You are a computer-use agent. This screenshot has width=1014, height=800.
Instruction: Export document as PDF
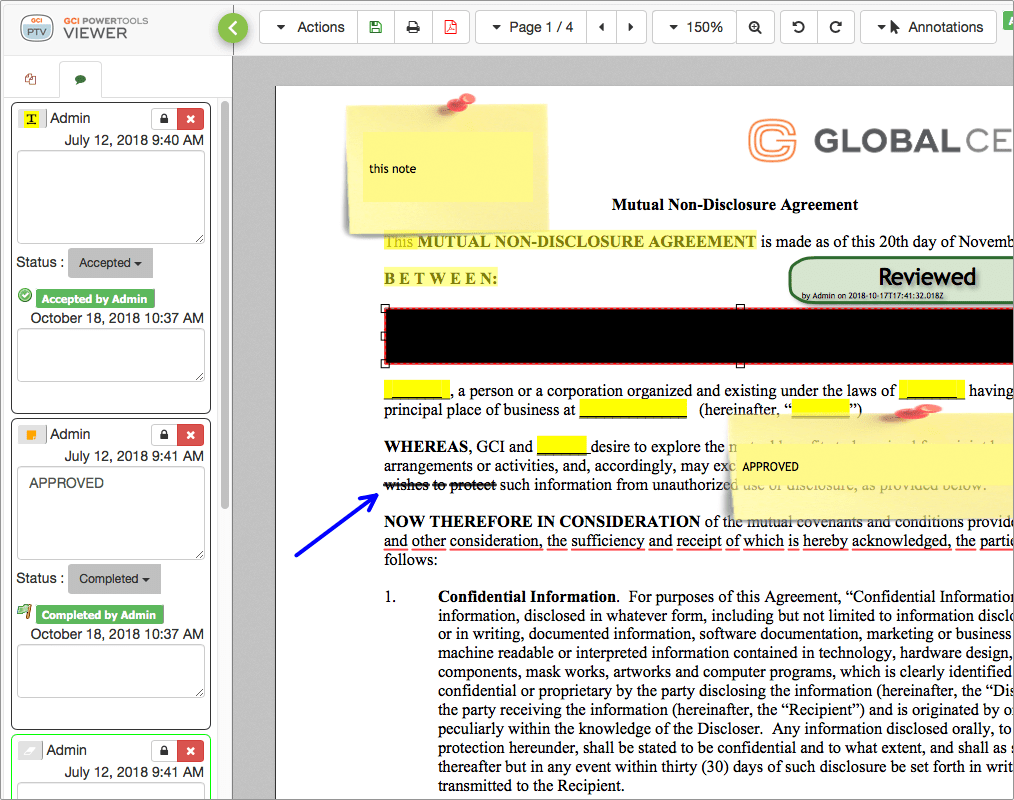[x=450, y=27]
